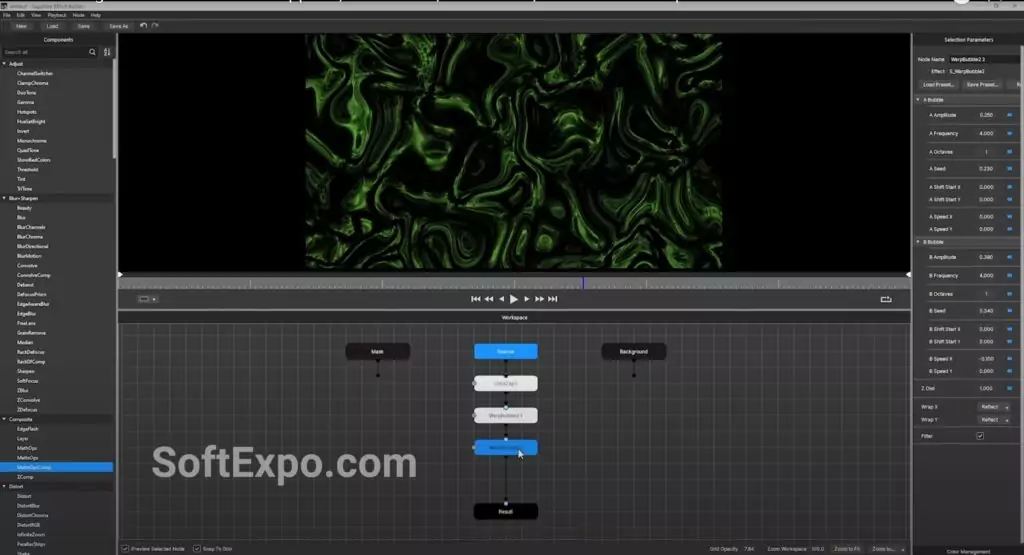Play the preview

click(x=514, y=299)
